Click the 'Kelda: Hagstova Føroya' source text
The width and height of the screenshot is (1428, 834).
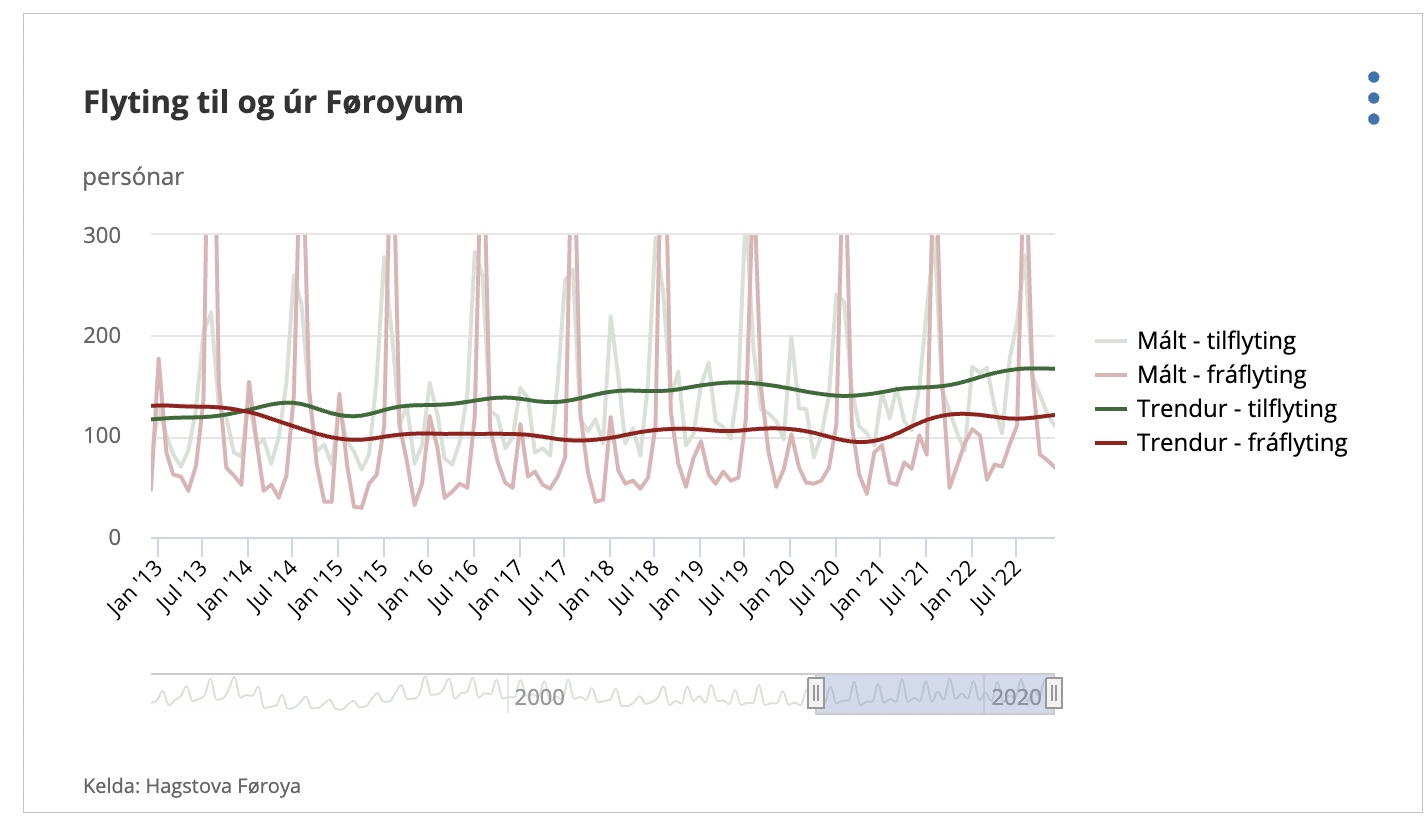pos(192,786)
